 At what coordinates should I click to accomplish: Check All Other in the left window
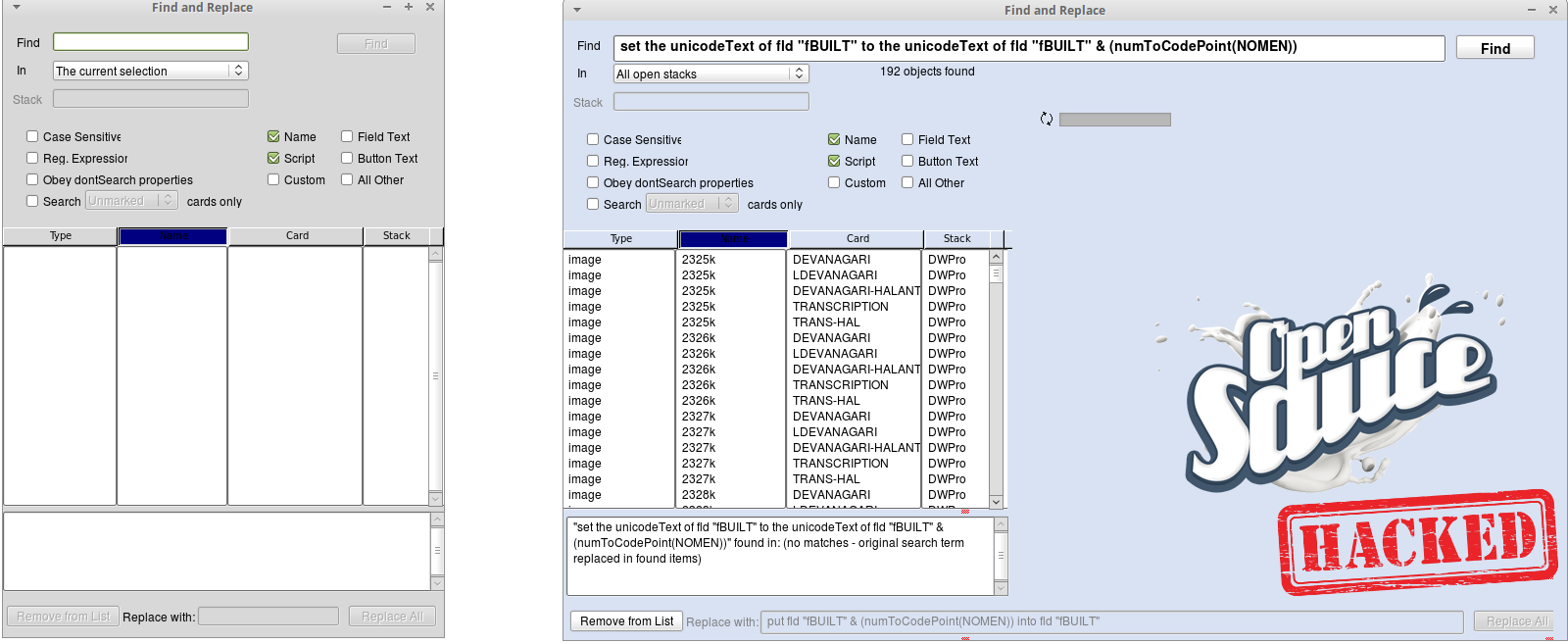coord(347,179)
